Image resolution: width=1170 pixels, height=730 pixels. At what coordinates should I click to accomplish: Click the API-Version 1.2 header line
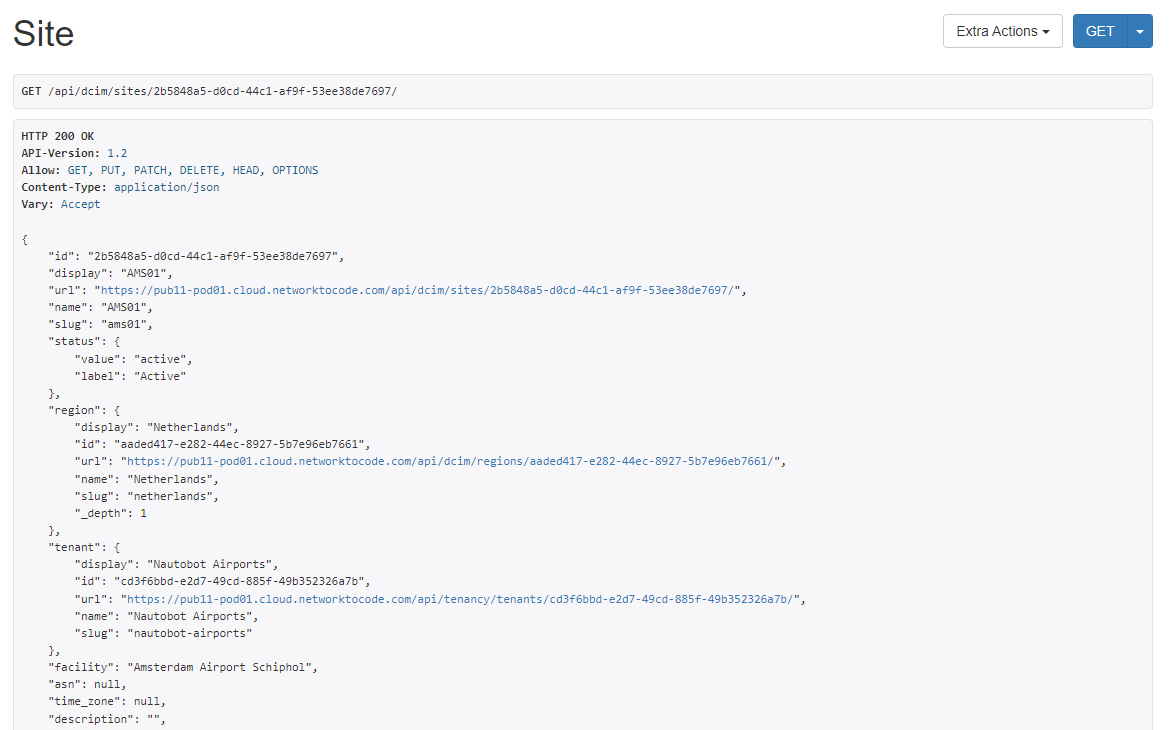point(74,153)
